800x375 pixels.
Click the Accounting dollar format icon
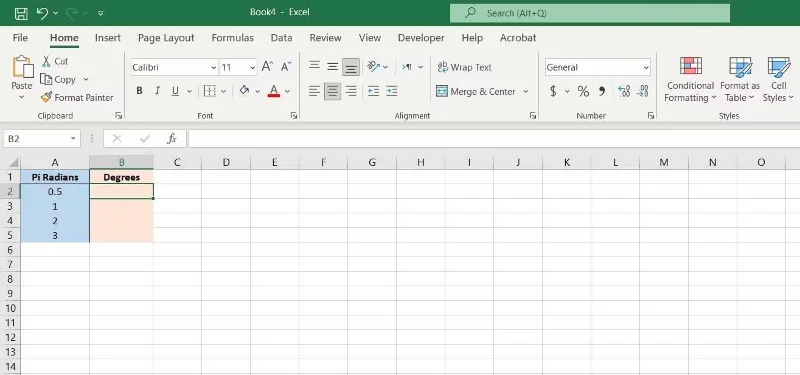[553, 91]
